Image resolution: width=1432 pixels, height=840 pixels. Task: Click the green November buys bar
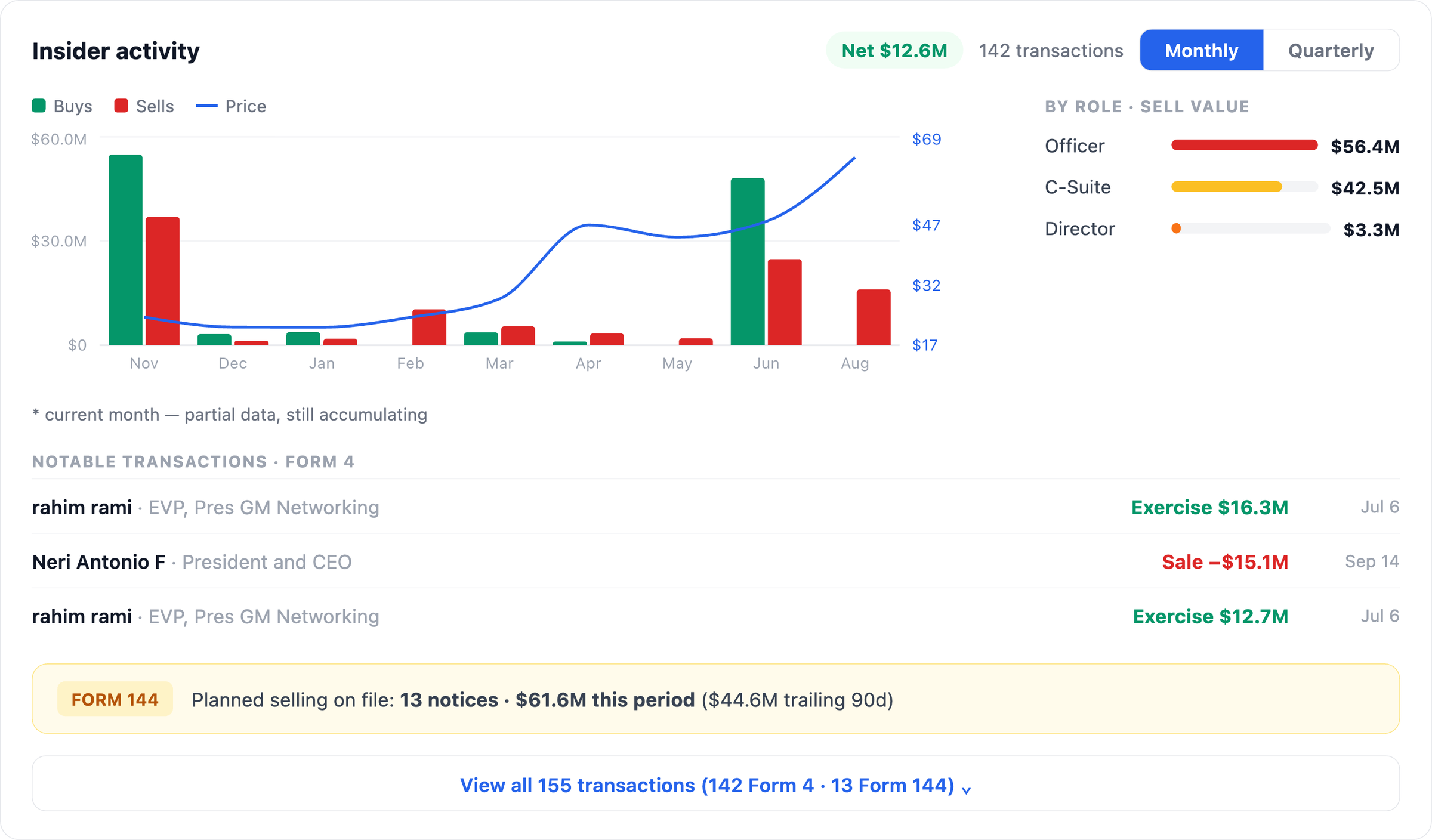(125, 250)
